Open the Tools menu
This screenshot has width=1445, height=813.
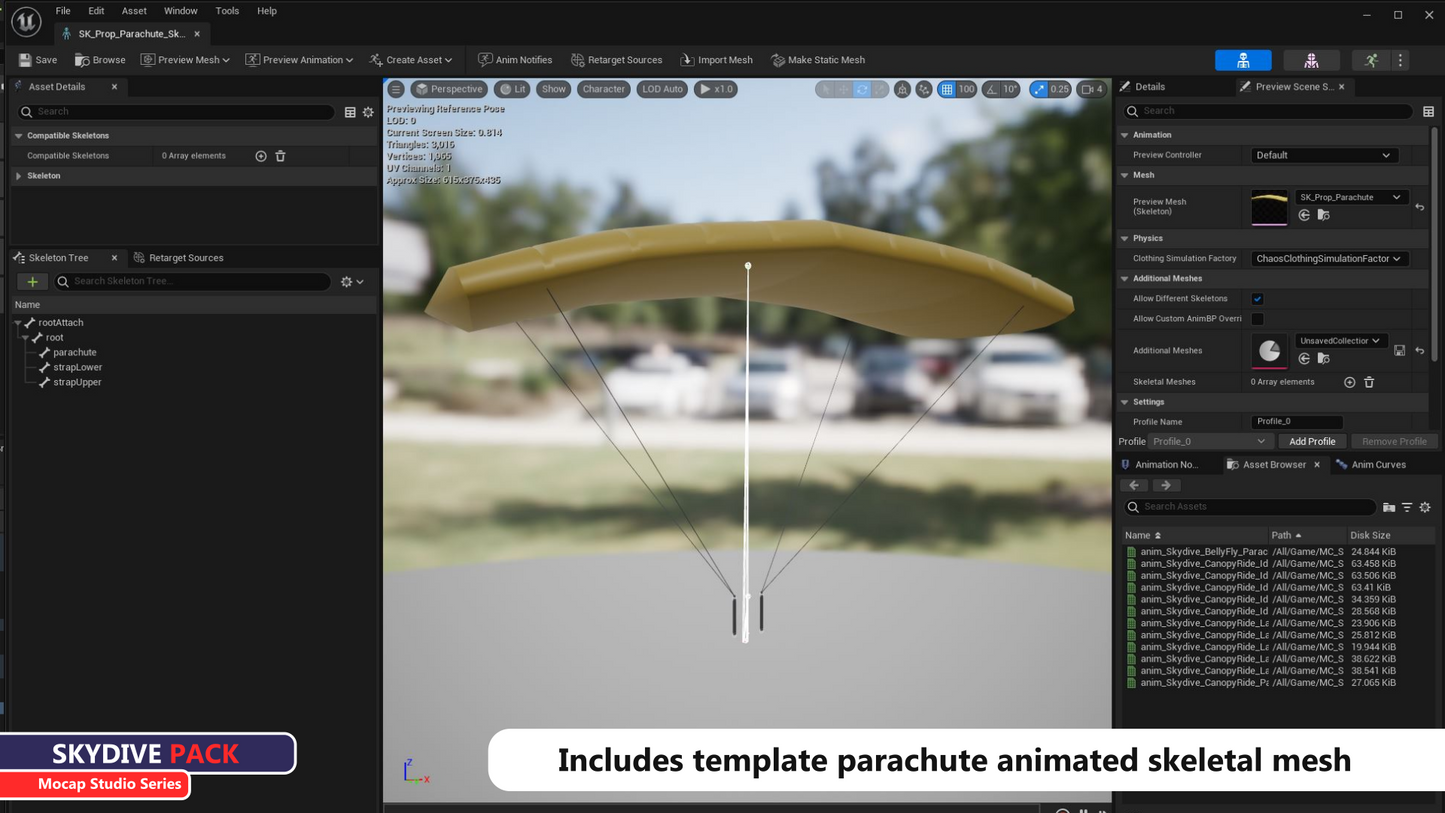[227, 11]
